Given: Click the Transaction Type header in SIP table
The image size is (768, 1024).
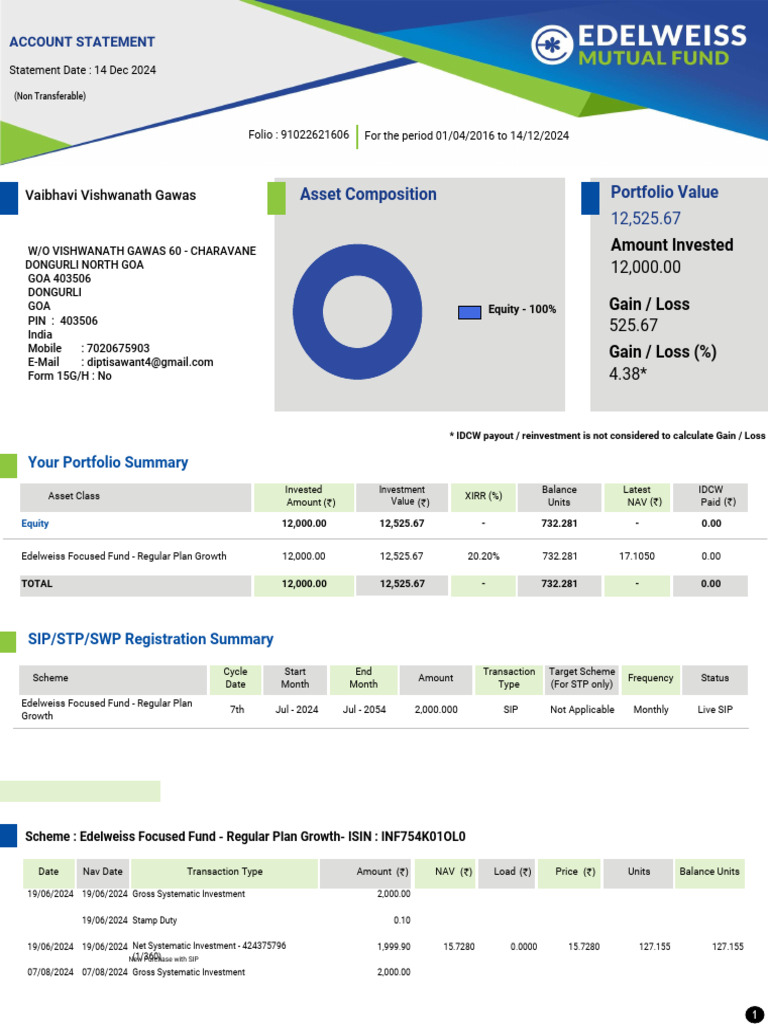Looking at the screenshot, I should 509,678.
